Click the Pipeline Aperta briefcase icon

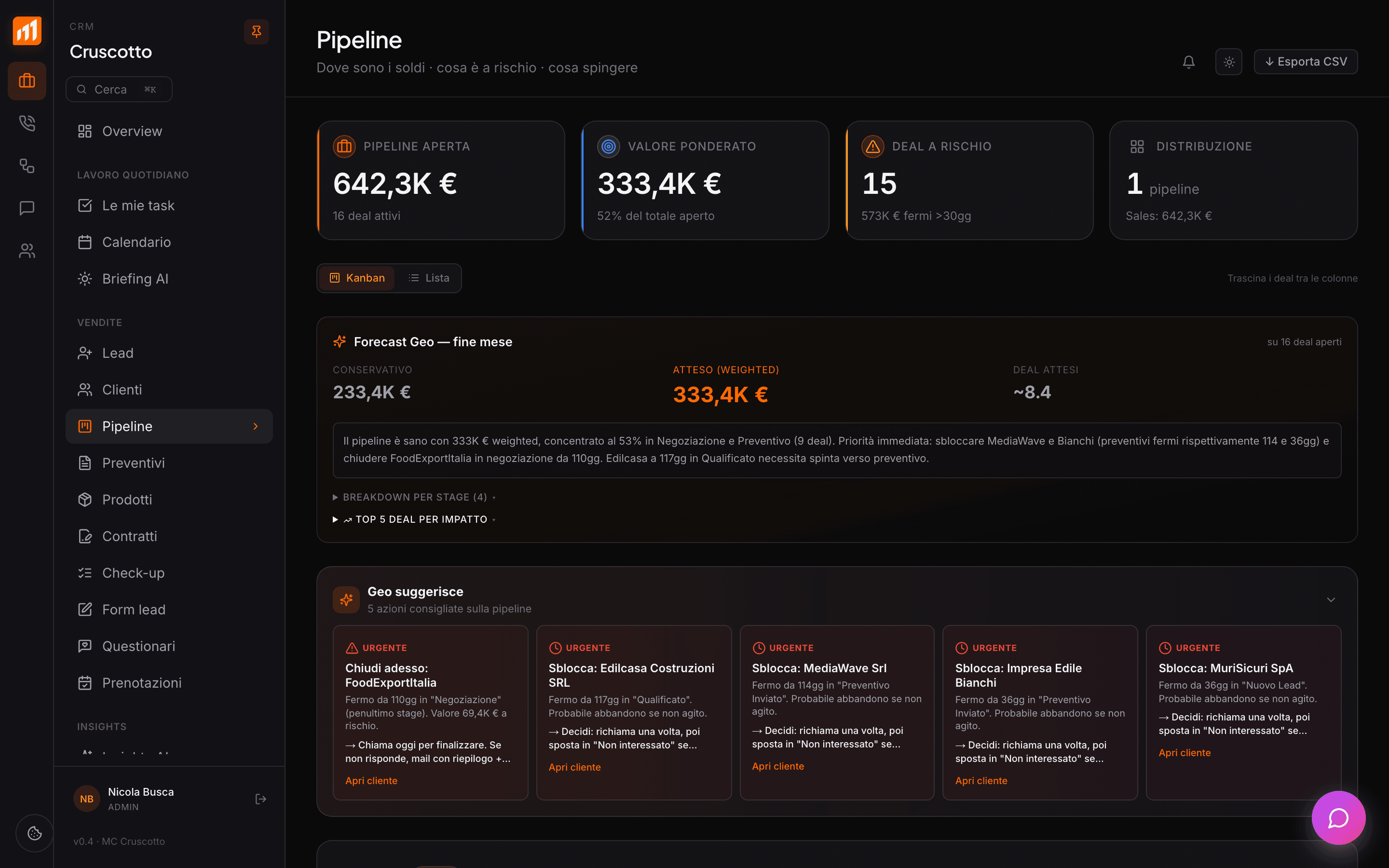(x=344, y=147)
